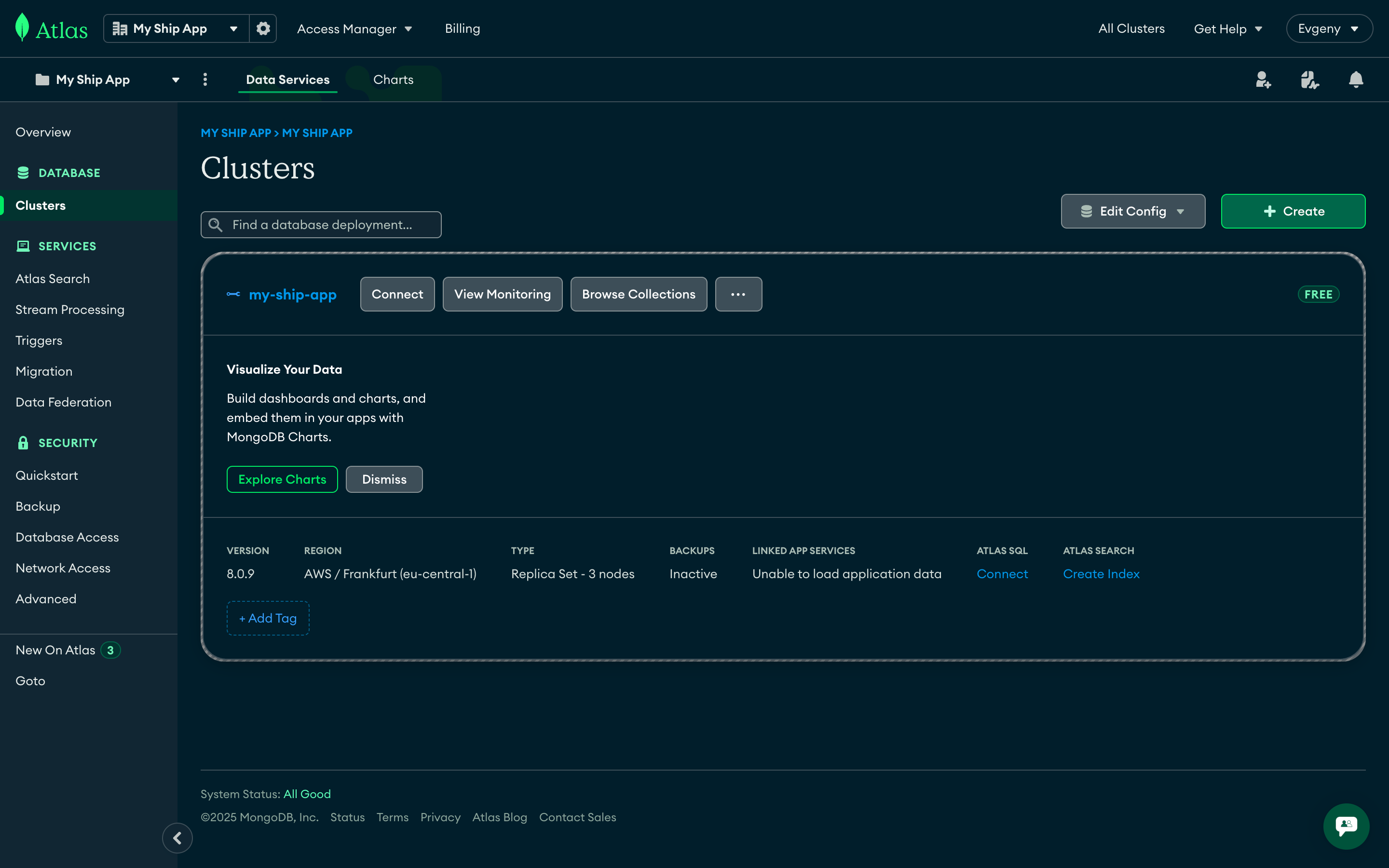Open project invitations via the add user icon
The image size is (1389, 868).
click(x=1263, y=80)
